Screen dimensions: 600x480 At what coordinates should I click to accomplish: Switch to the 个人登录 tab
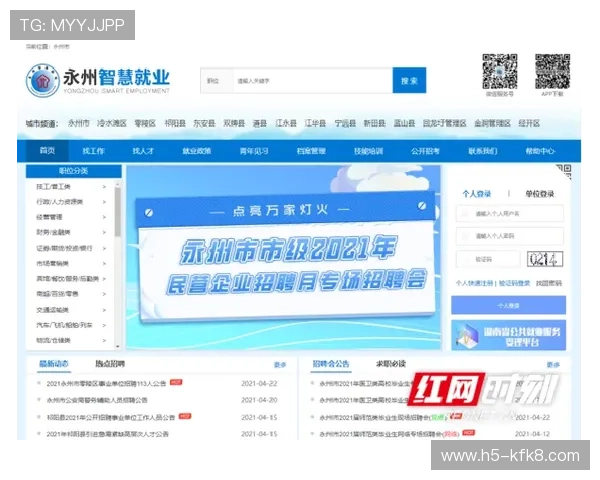click(x=477, y=194)
